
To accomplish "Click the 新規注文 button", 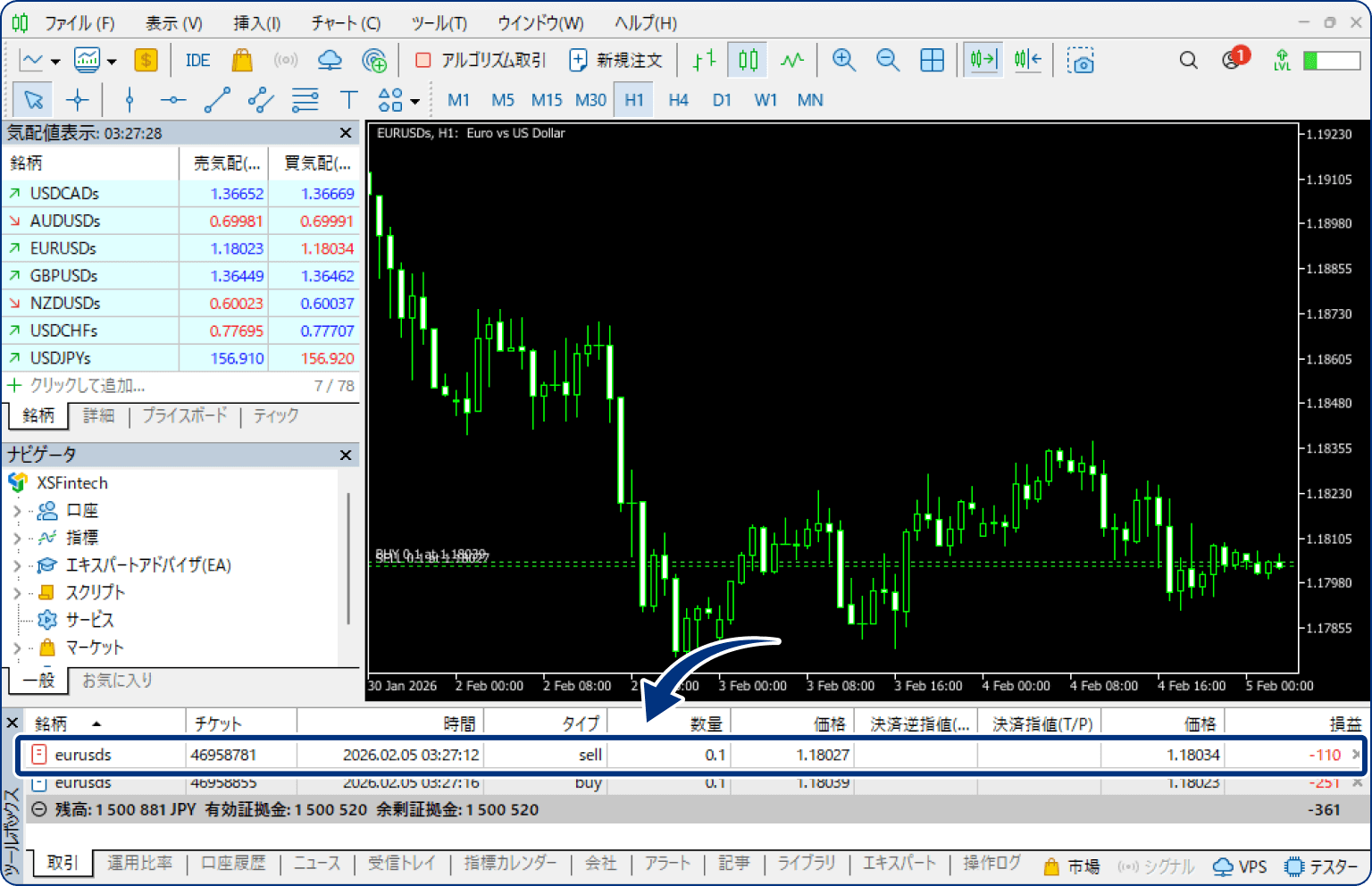I will point(616,60).
